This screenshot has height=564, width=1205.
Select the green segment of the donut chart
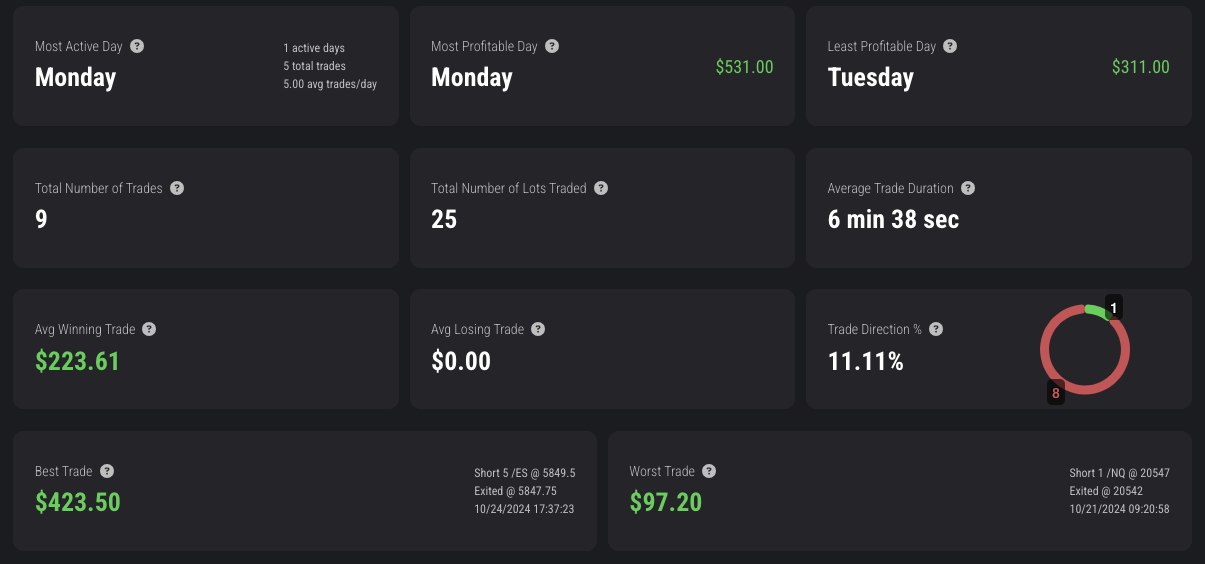[x=1097, y=312]
